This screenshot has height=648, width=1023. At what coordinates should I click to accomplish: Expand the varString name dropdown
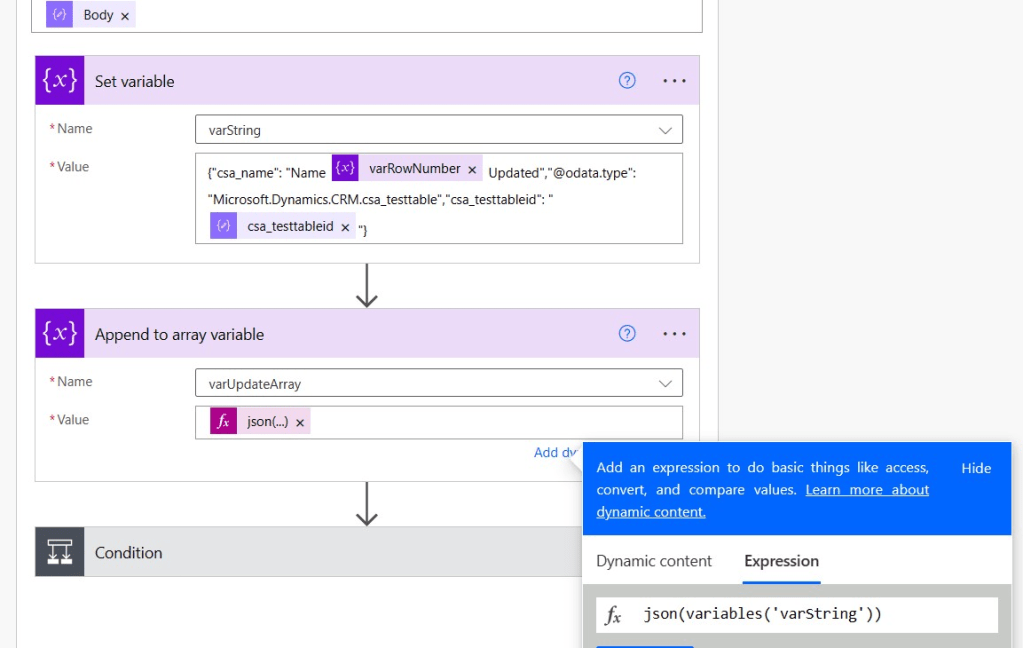[665, 130]
